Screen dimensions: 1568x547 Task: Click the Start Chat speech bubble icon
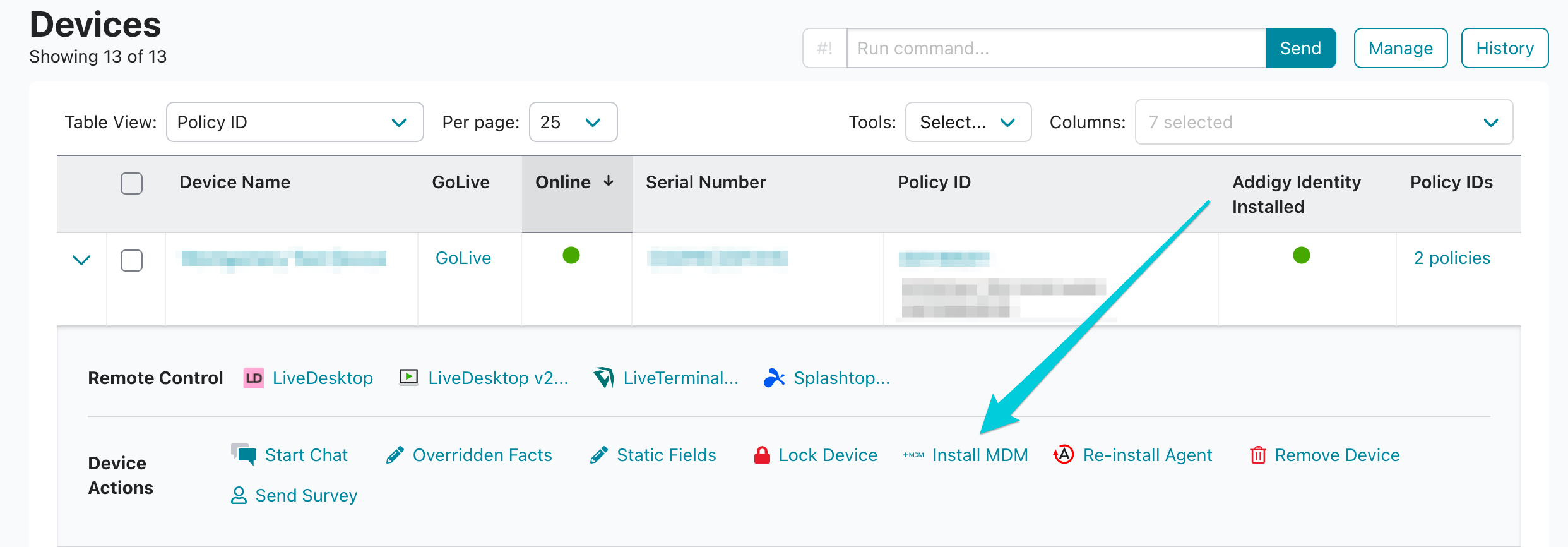point(244,454)
